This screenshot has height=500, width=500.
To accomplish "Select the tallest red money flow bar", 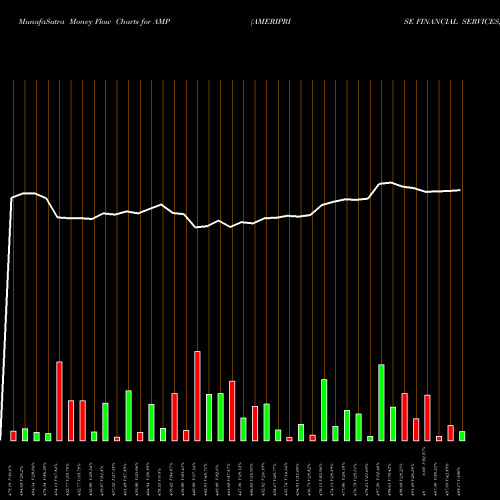I will click(197, 396).
